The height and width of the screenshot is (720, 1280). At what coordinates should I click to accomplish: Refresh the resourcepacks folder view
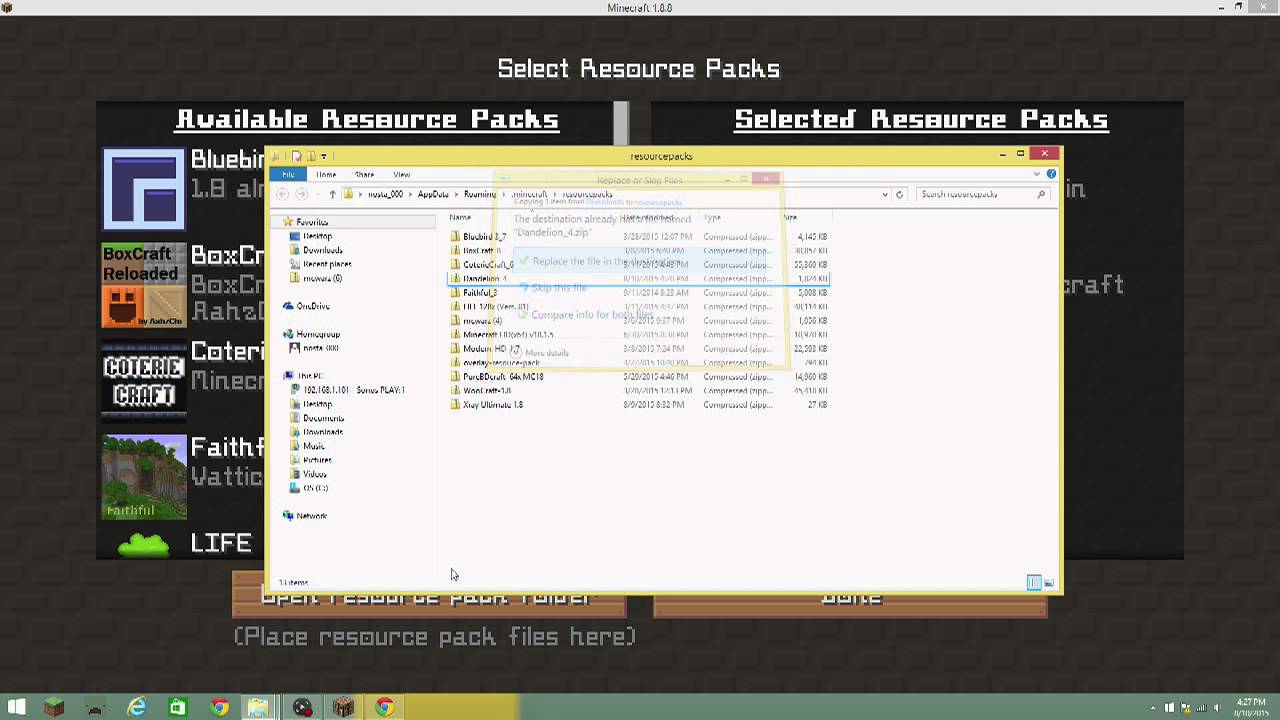tap(899, 194)
